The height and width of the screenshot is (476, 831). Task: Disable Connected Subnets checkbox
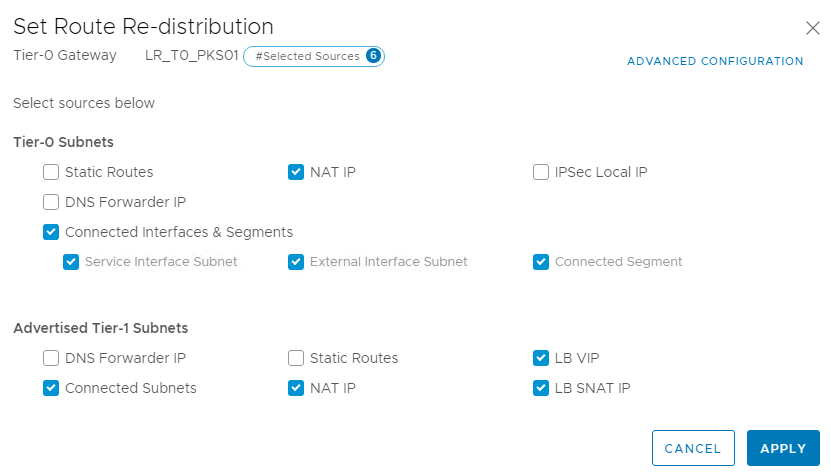[51, 388]
